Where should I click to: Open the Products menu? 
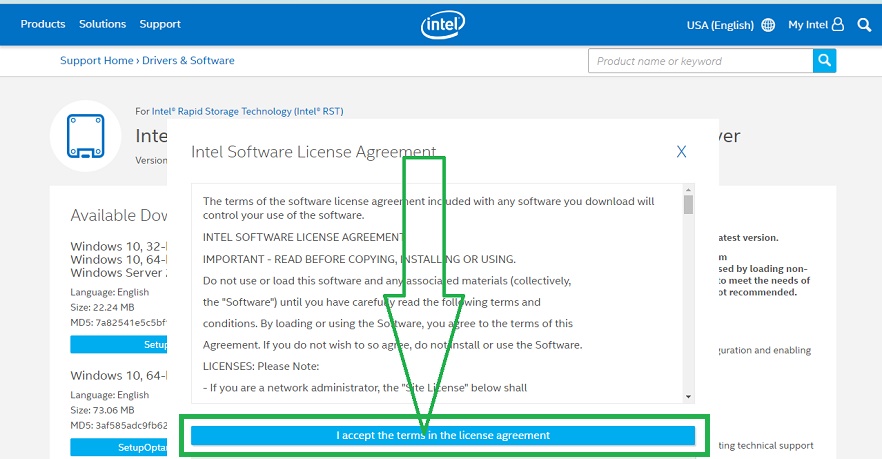point(43,24)
